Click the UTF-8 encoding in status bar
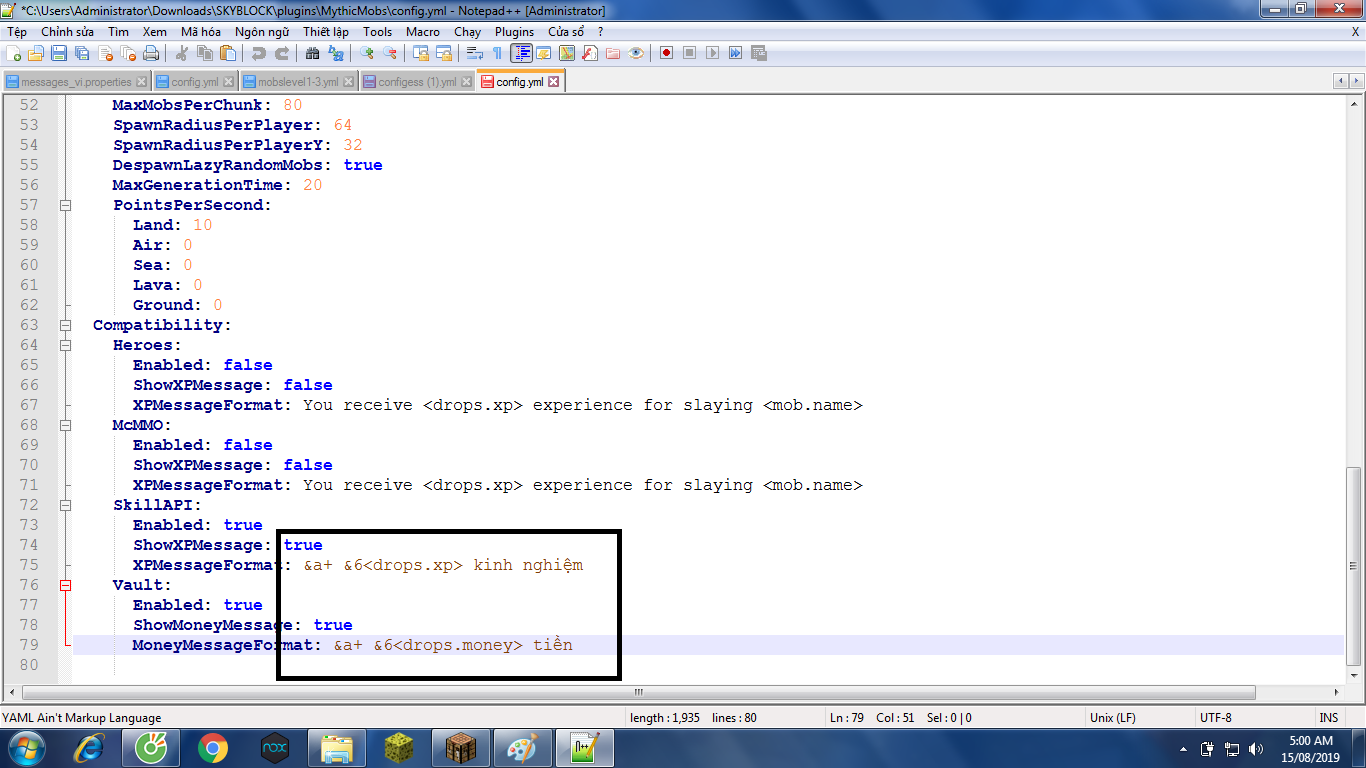This screenshot has width=1366, height=768. pos(1215,717)
